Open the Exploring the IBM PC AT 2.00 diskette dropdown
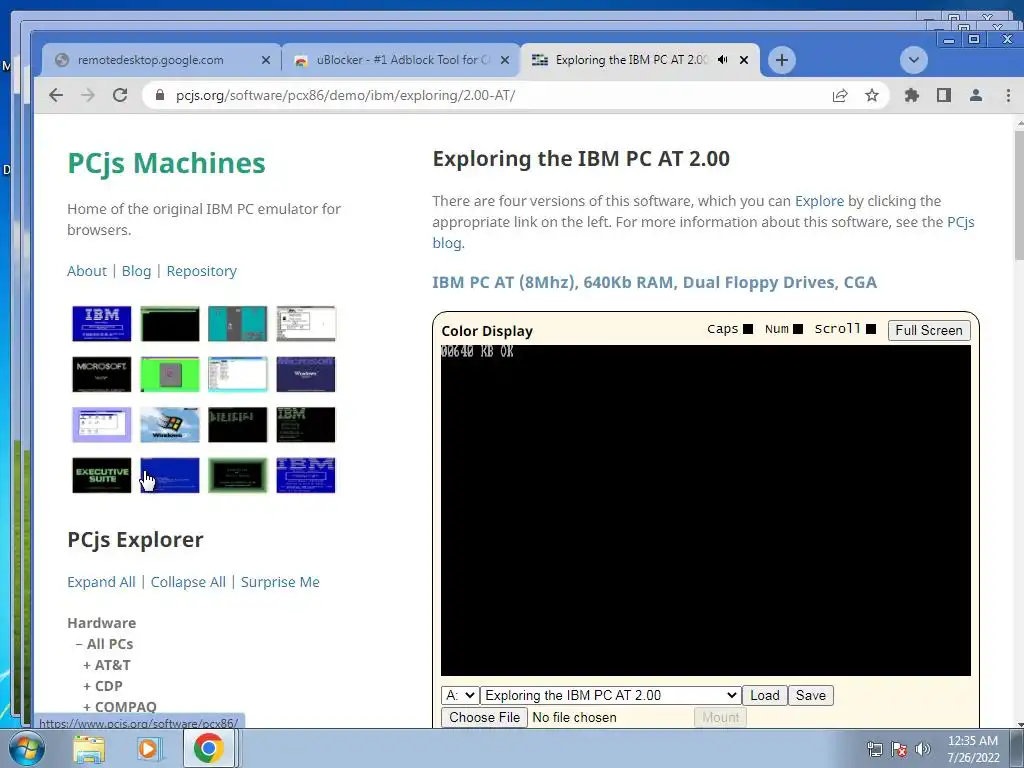This screenshot has height=768, width=1024. [x=611, y=696]
